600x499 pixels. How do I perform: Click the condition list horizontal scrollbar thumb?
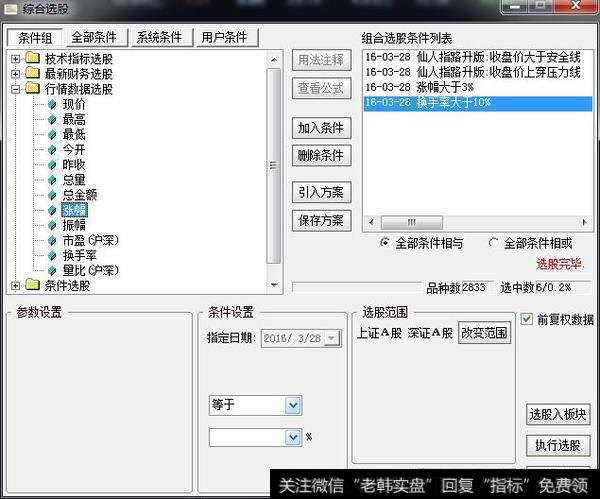[x=412, y=222]
